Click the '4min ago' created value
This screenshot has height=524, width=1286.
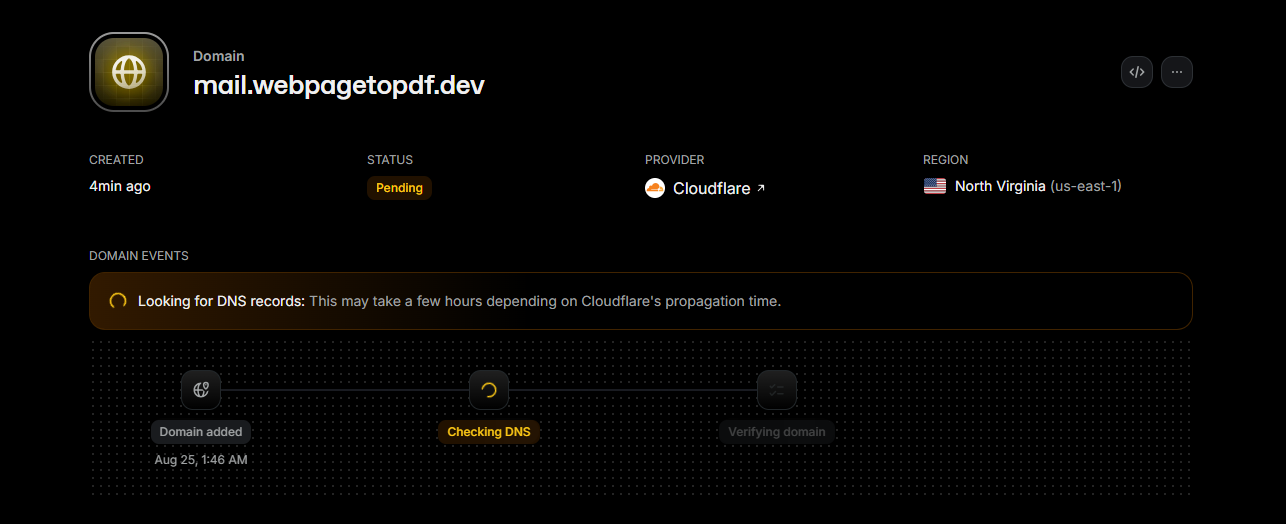pos(120,186)
